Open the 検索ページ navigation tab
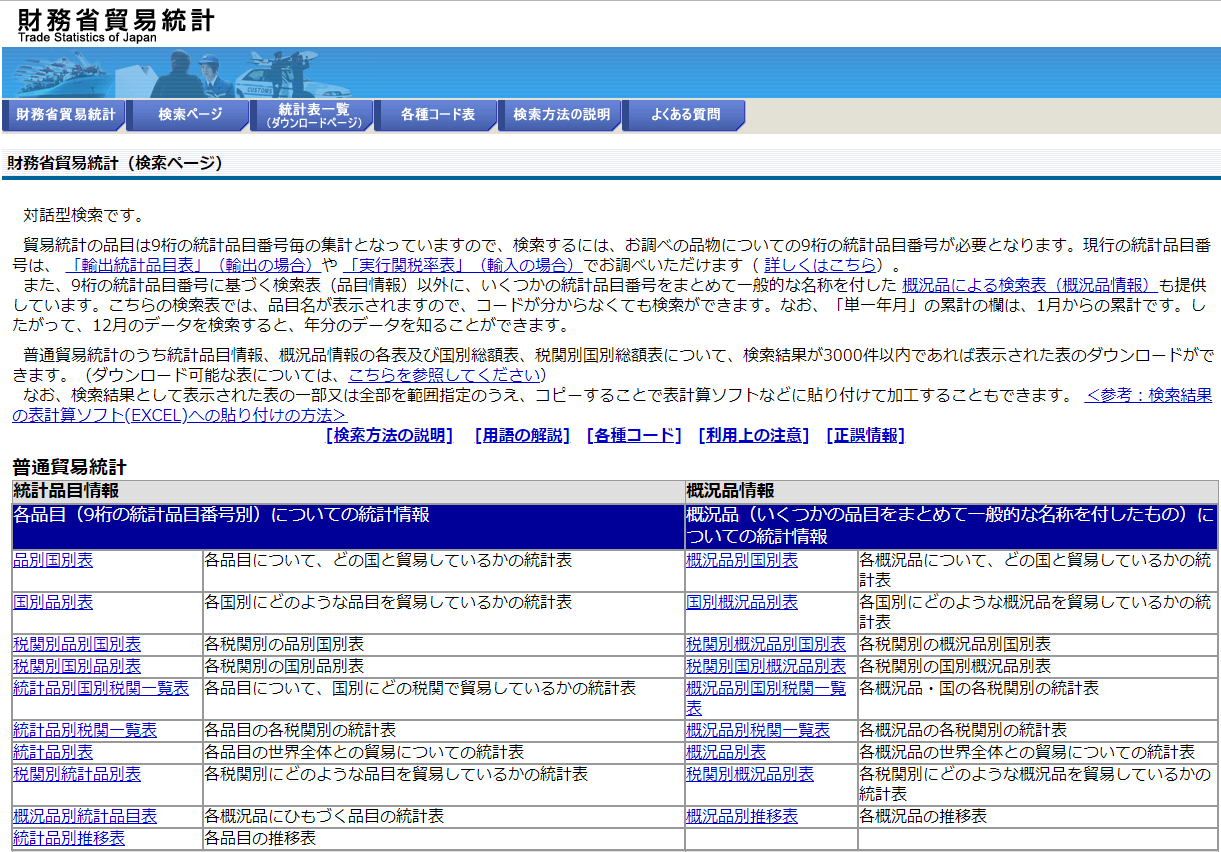 [x=188, y=115]
